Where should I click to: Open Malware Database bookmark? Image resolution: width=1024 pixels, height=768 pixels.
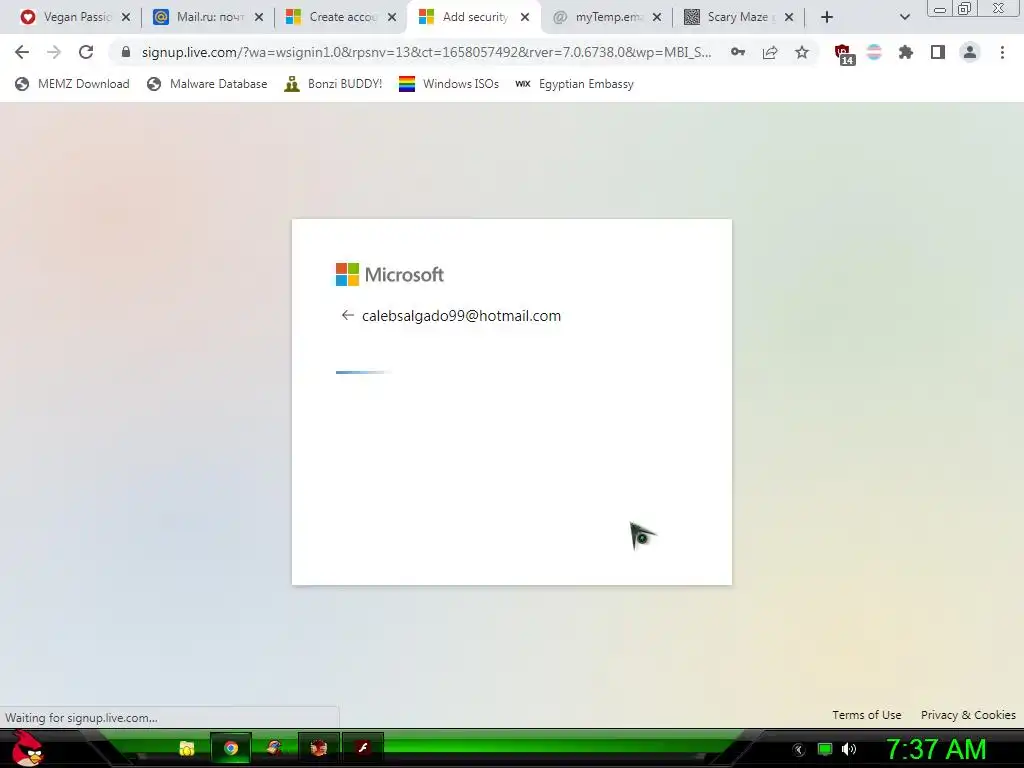208,84
